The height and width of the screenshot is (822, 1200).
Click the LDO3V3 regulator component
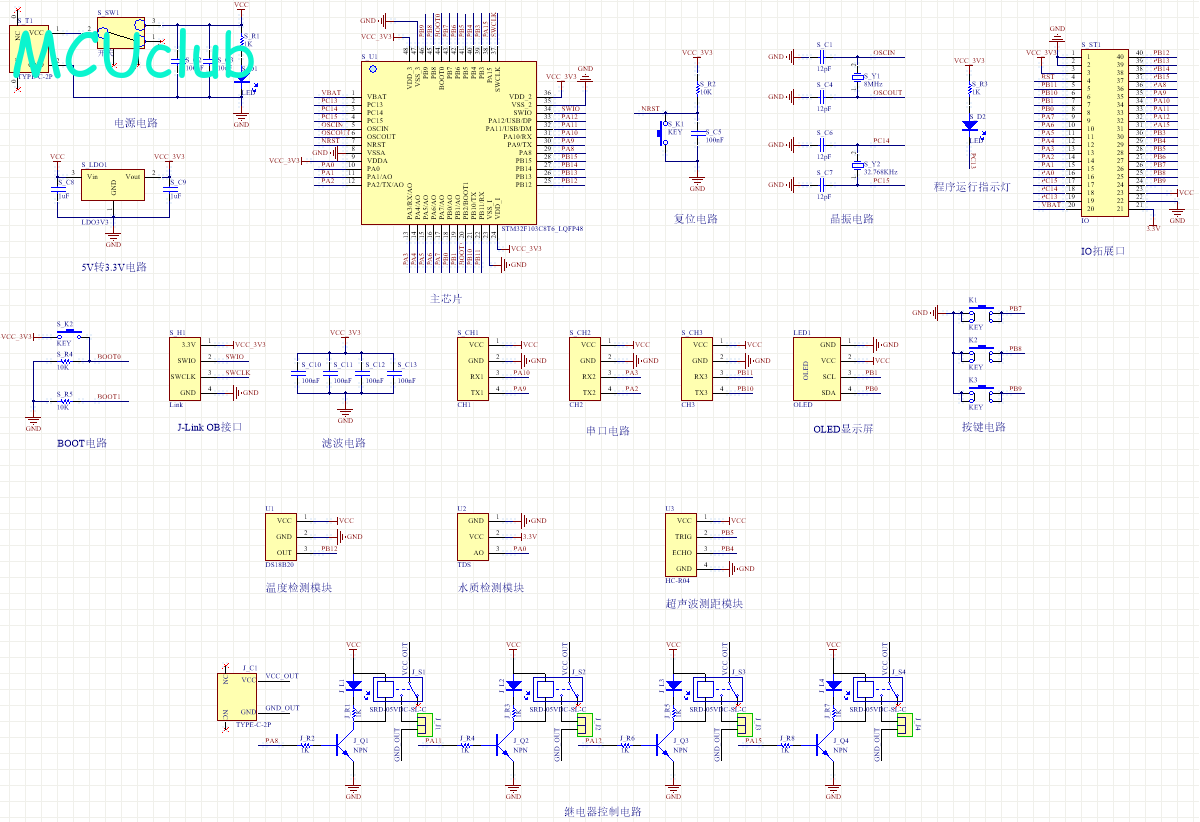113,185
